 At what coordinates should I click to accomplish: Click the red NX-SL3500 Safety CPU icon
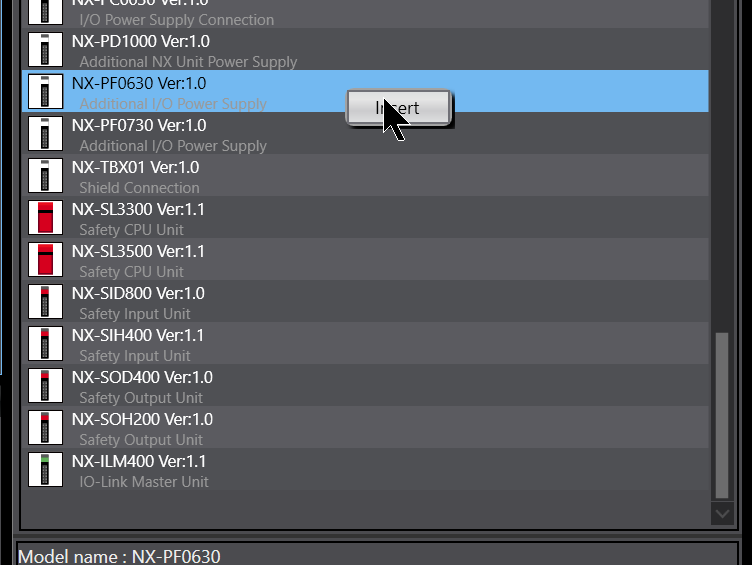[x=45, y=259]
